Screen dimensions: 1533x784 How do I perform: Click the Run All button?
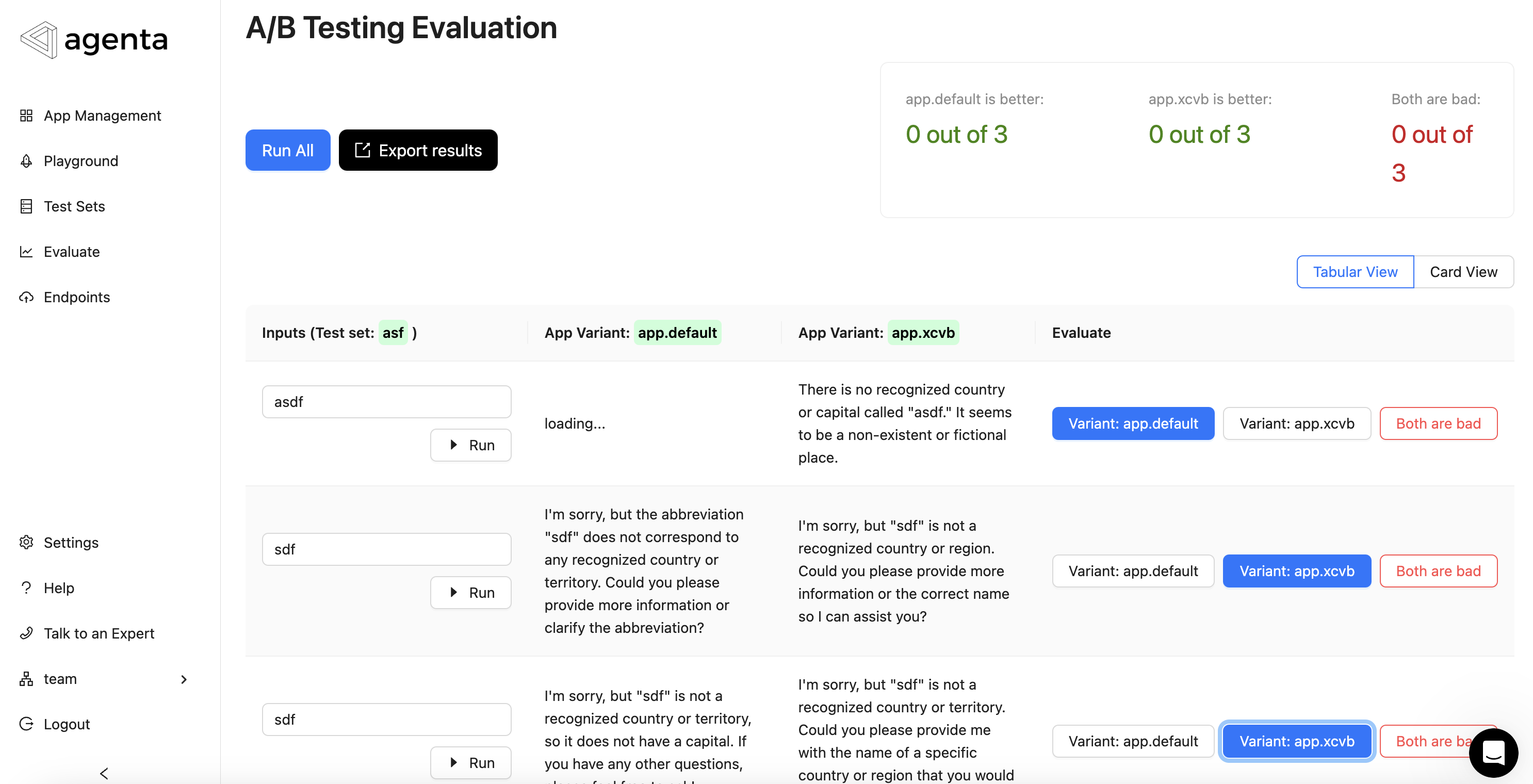[287, 150]
